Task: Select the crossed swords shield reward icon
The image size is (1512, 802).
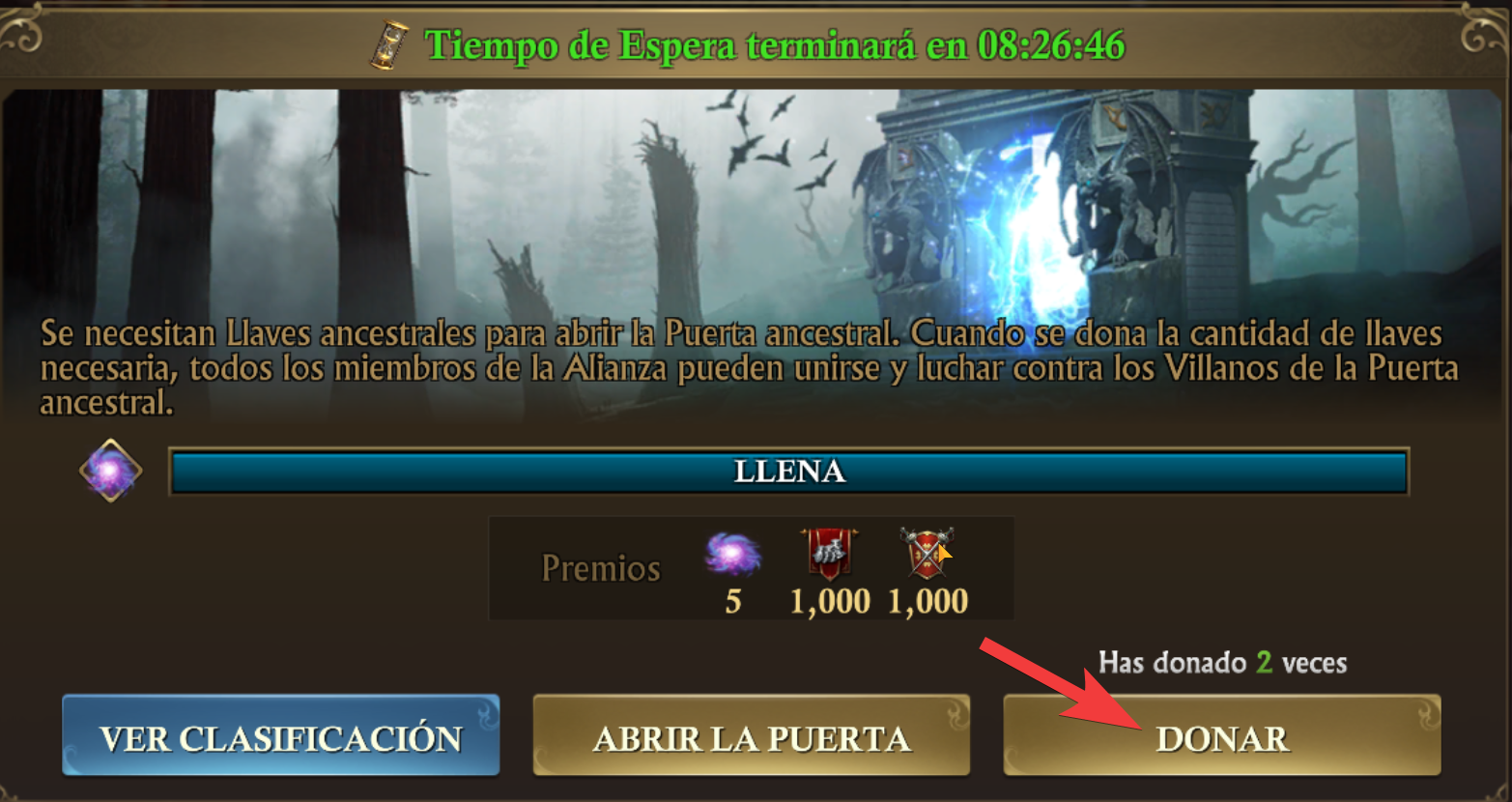Action: click(927, 554)
